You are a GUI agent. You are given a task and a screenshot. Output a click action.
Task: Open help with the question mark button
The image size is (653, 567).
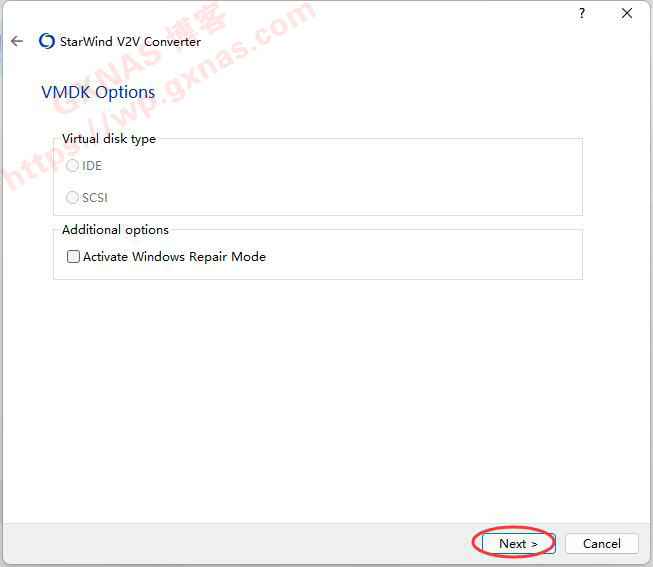click(x=582, y=13)
